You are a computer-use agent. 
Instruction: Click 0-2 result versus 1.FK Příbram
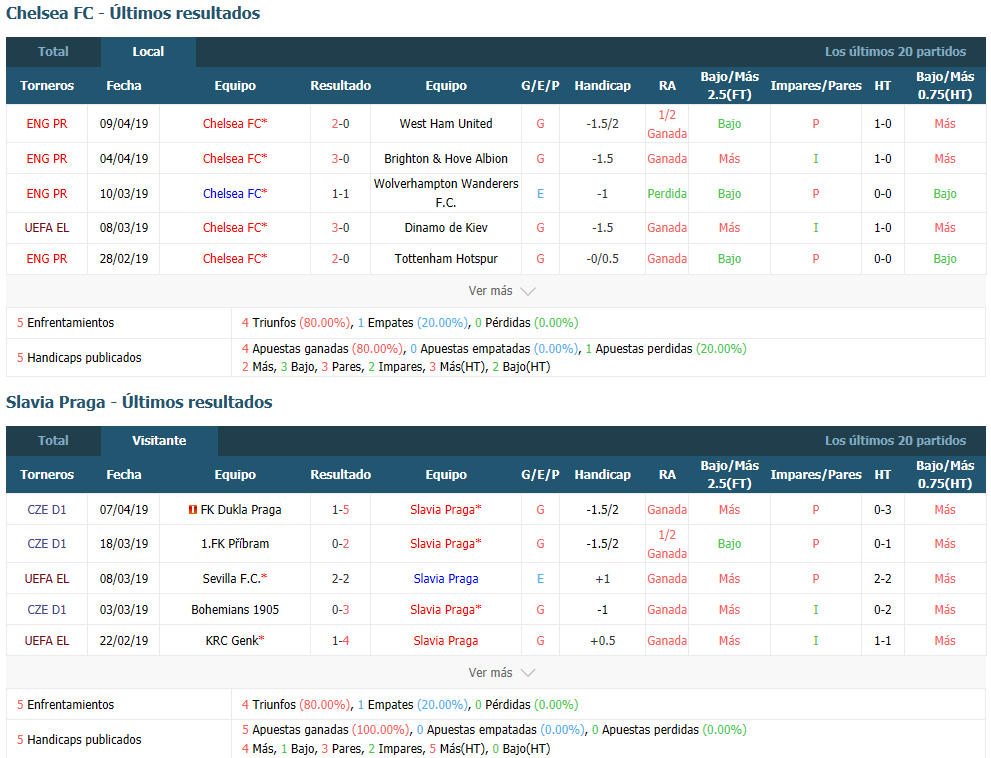340,544
